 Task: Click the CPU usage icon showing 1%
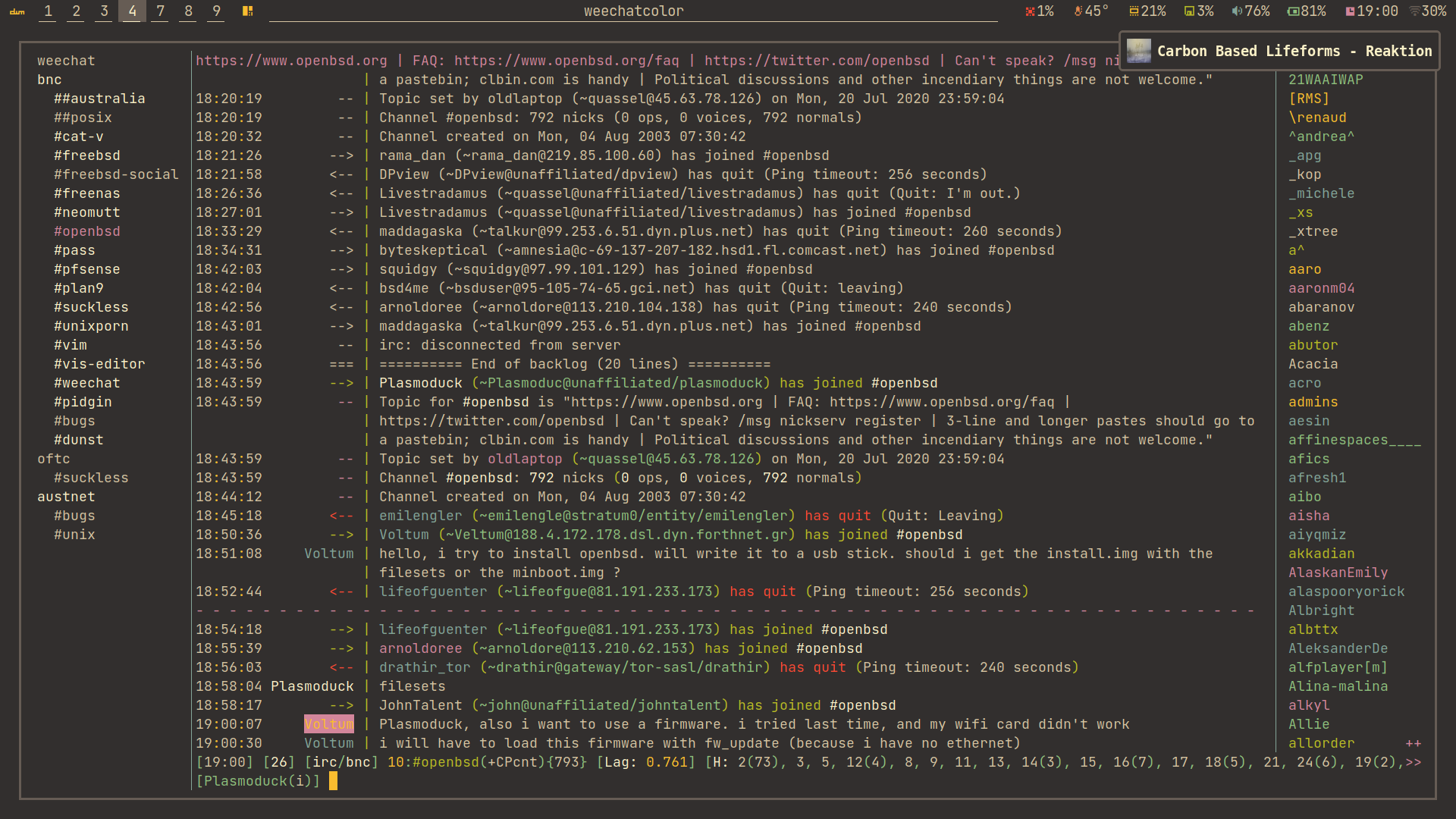tap(1030, 11)
